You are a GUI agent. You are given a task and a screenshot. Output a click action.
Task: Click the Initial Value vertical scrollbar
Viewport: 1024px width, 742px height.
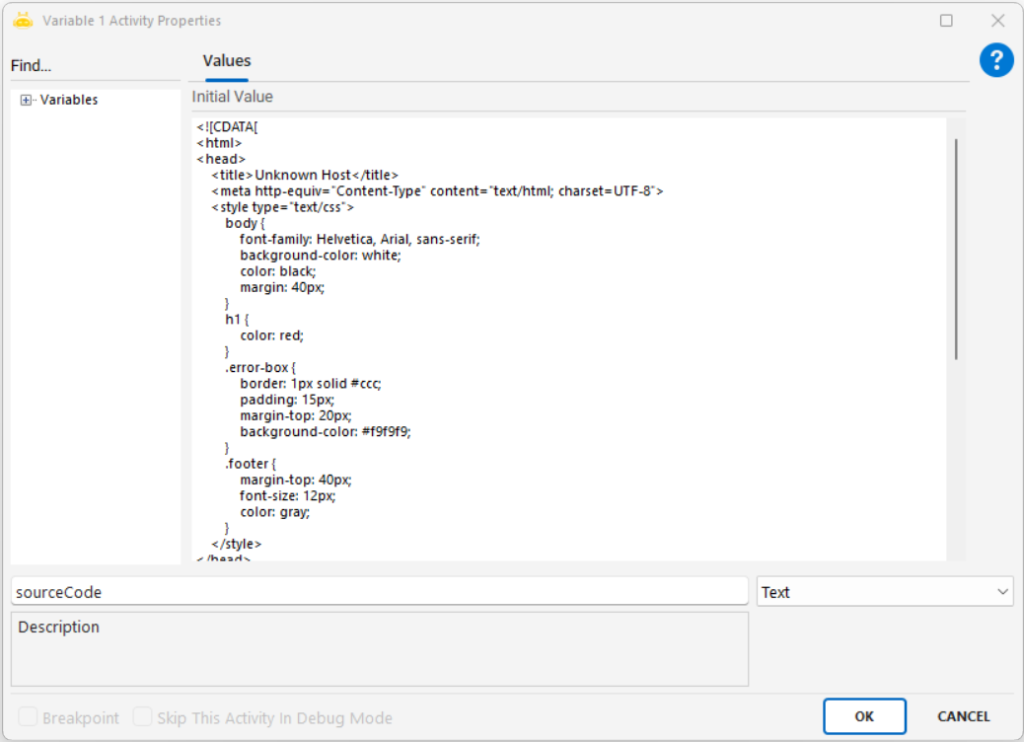(956, 250)
